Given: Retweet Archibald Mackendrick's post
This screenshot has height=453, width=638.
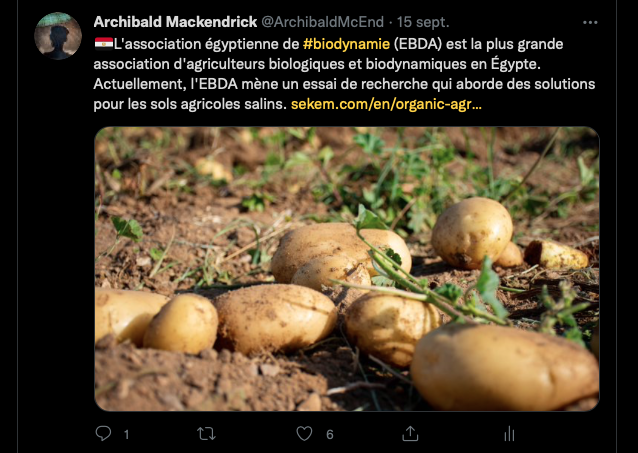Looking at the screenshot, I should click(206, 434).
